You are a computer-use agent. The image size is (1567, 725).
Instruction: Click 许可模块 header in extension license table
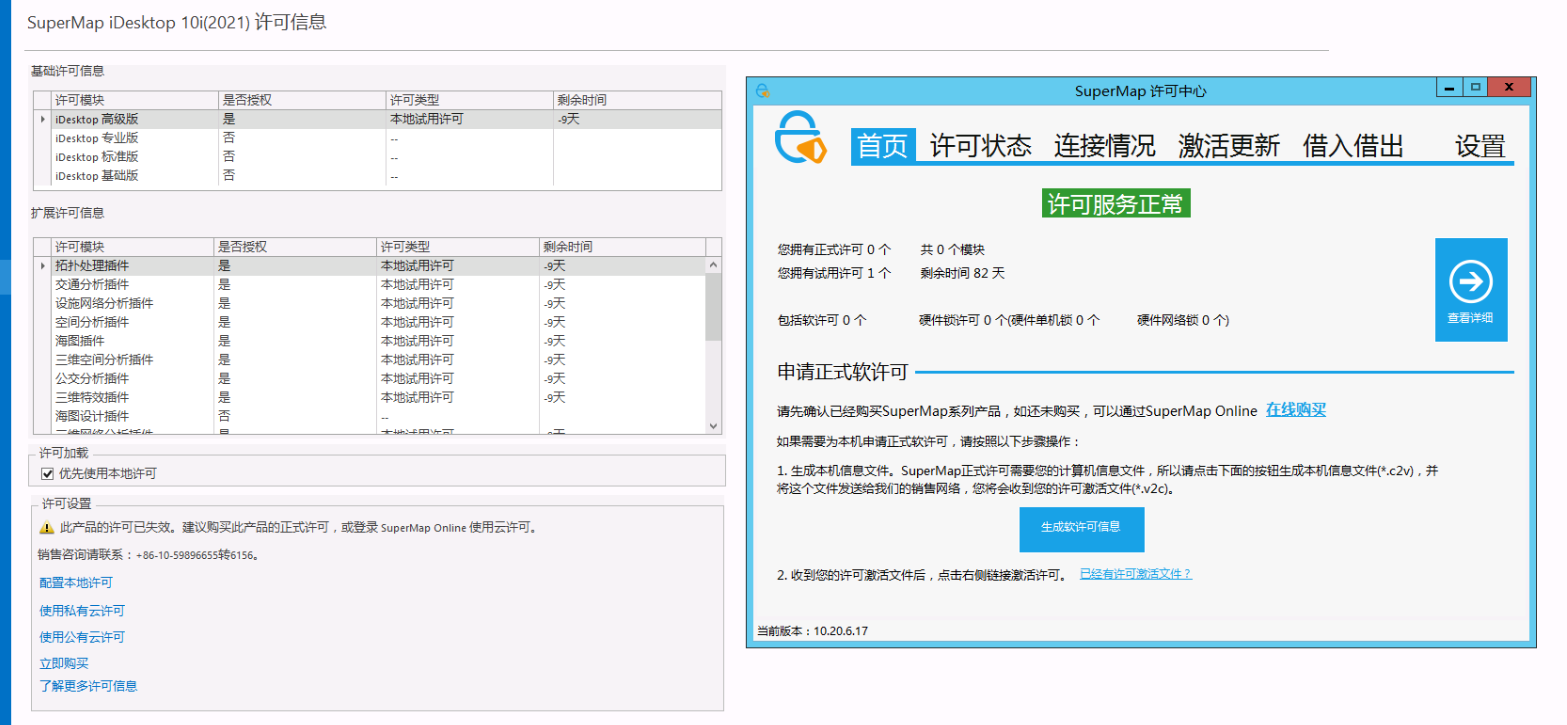(132, 247)
